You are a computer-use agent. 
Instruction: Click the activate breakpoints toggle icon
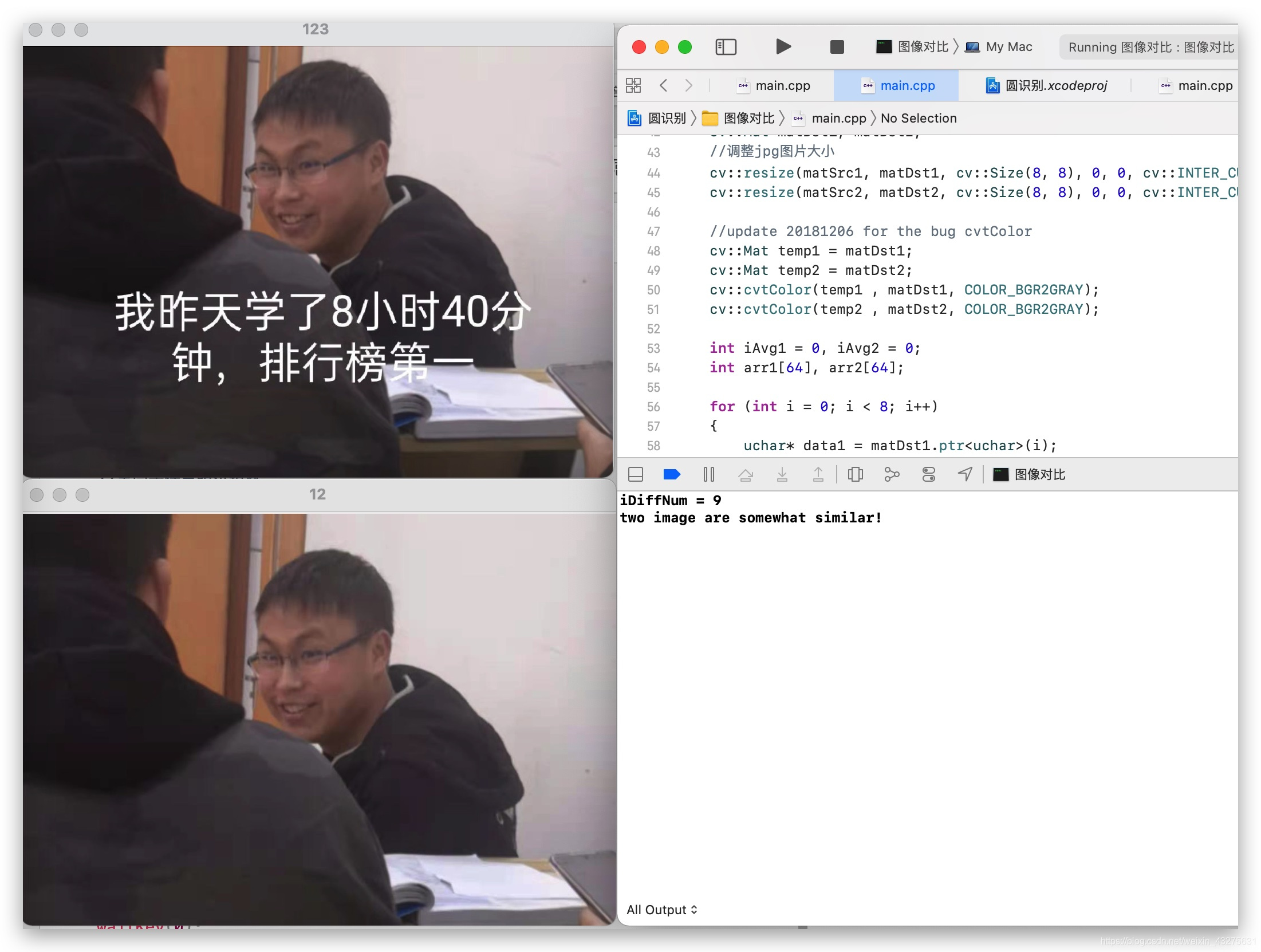point(671,473)
